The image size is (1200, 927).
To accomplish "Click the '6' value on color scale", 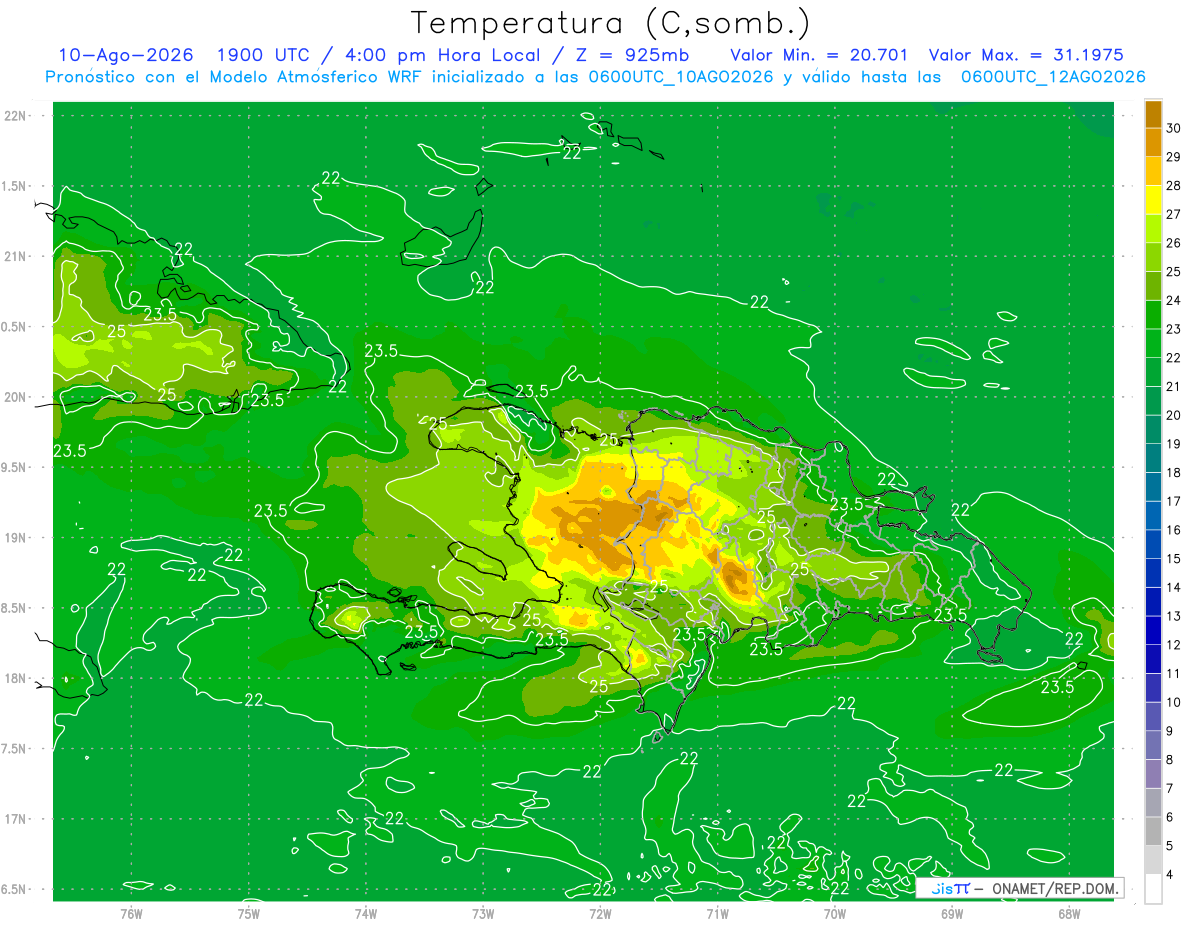I will [1169, 817].
